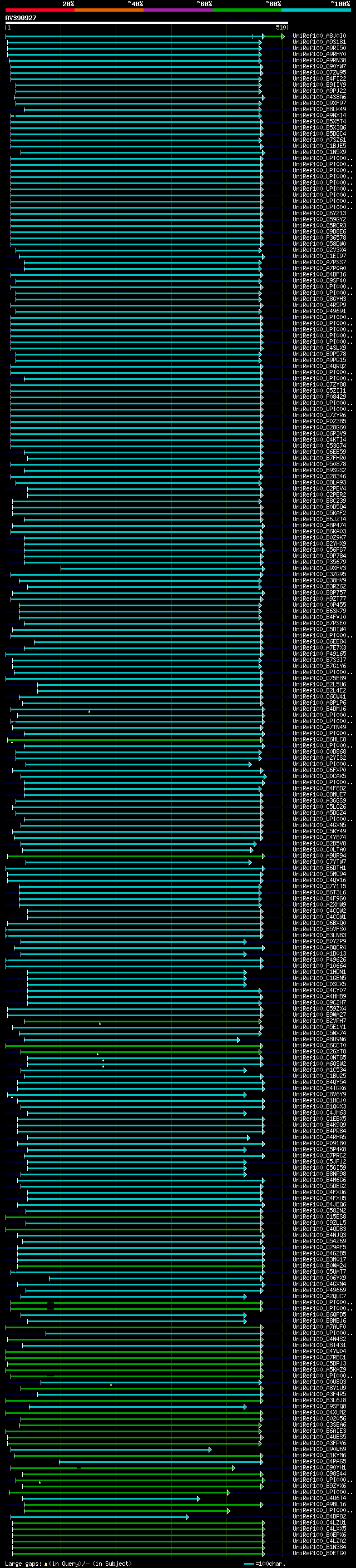356x1568 pixels.
Task: Click the UniRef100_Q4QRQ2 label
Action: (x=319, y=366)
